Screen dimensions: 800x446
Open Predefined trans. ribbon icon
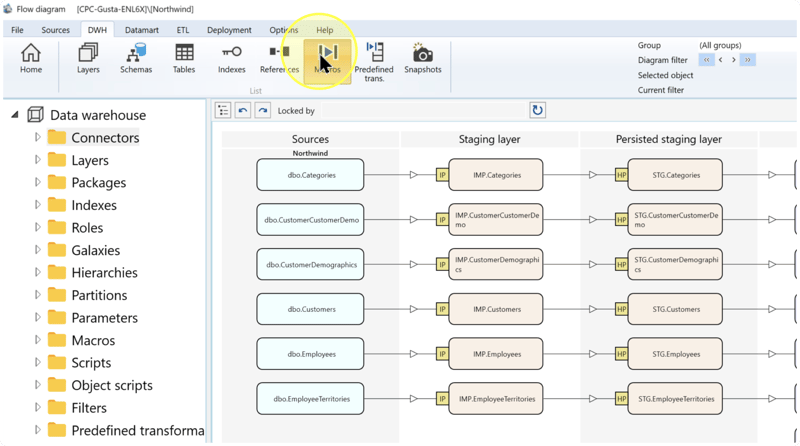tap(374, 62)
